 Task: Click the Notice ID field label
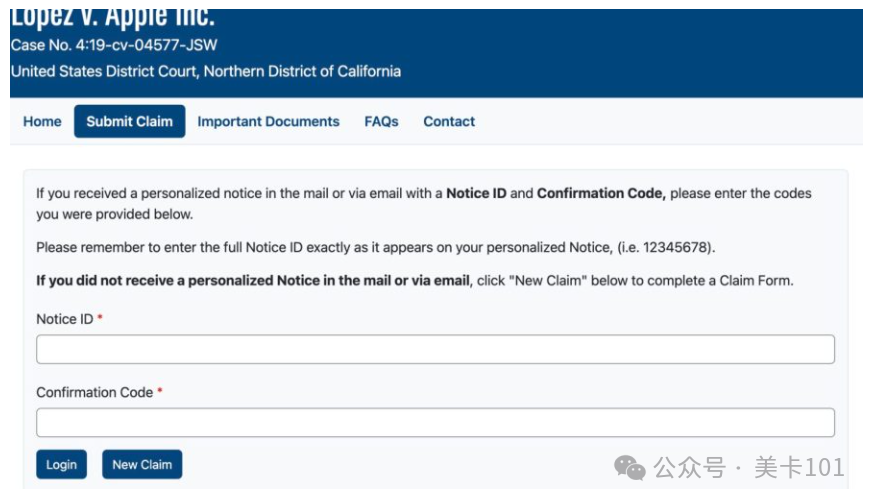point(65,319)
